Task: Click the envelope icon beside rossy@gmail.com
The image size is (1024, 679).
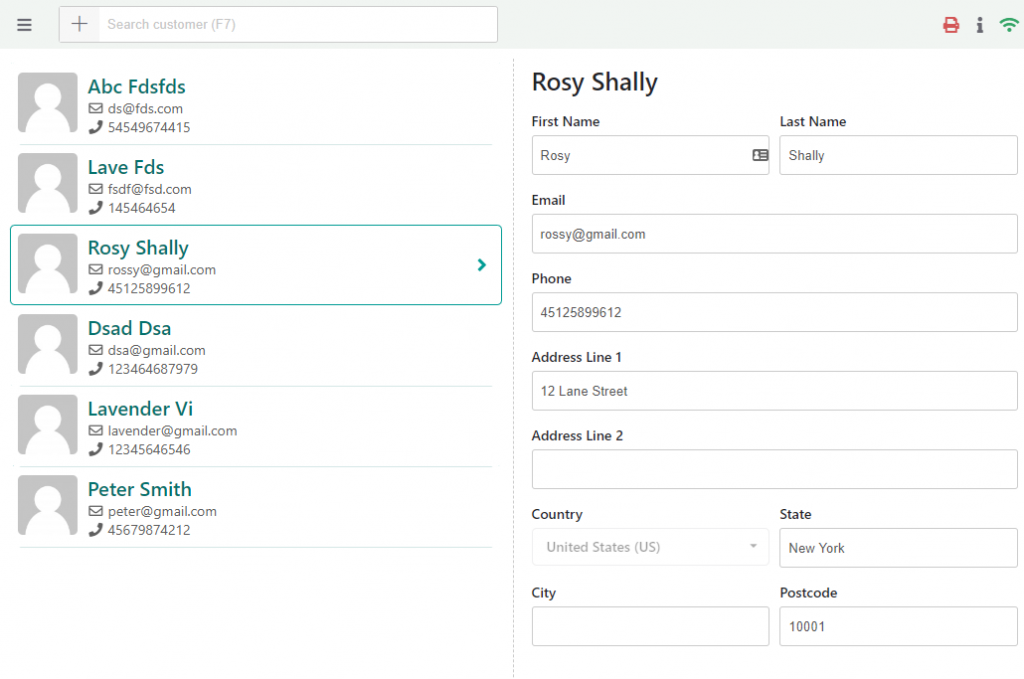Action: pyautogui.click(x=97, y=269)
